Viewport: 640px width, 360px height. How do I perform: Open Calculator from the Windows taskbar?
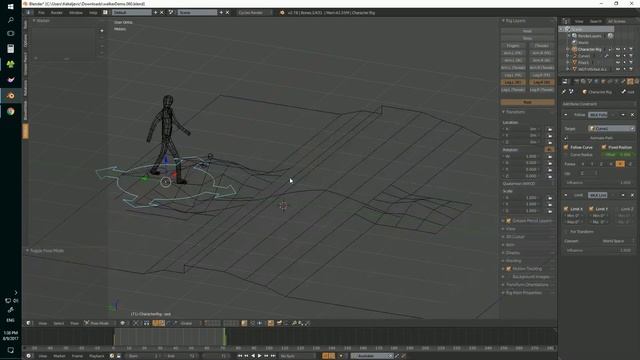tap(11, 49)
